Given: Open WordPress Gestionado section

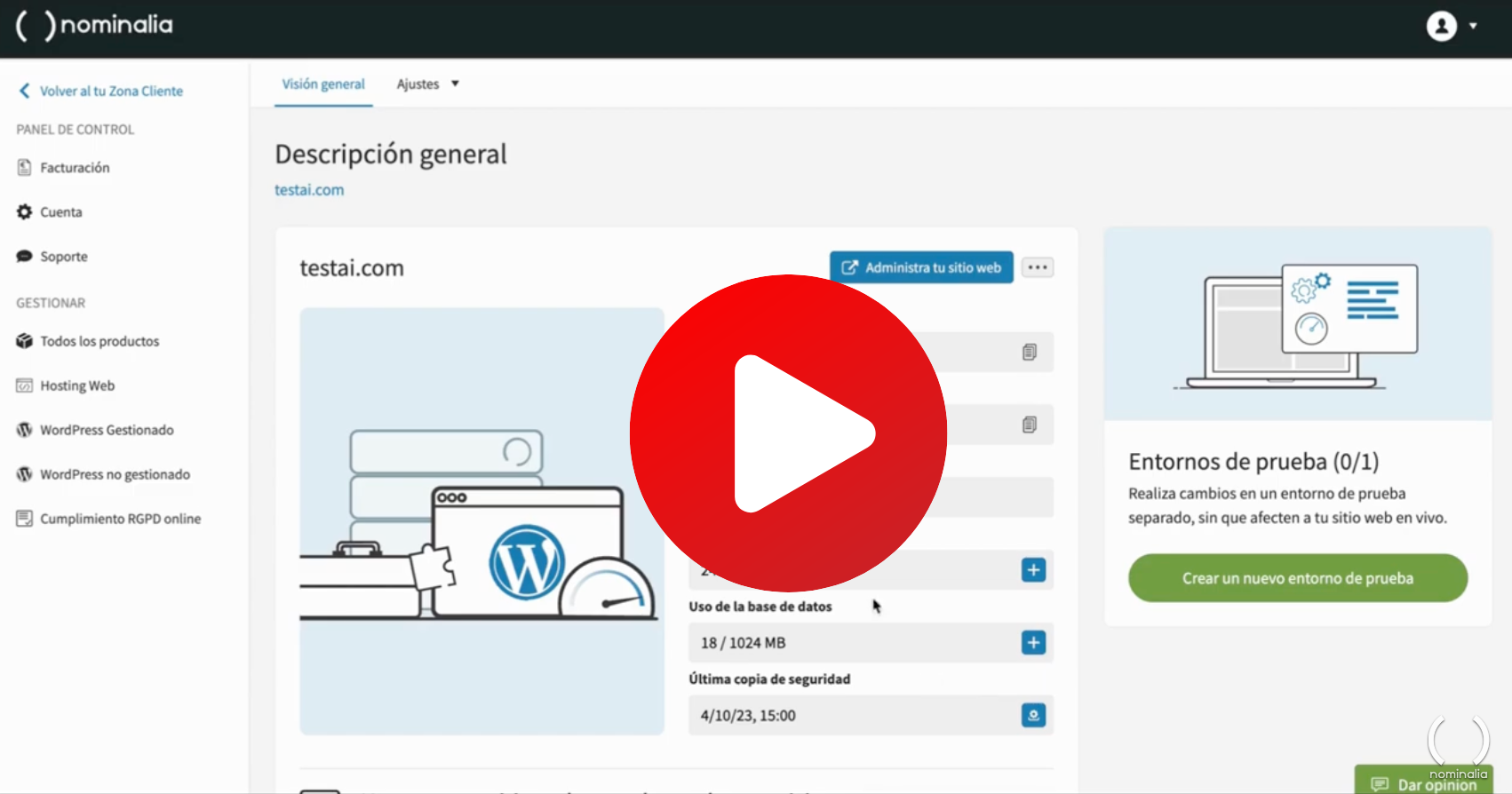Looking at the screenshot, I should (x=106, y=430).
